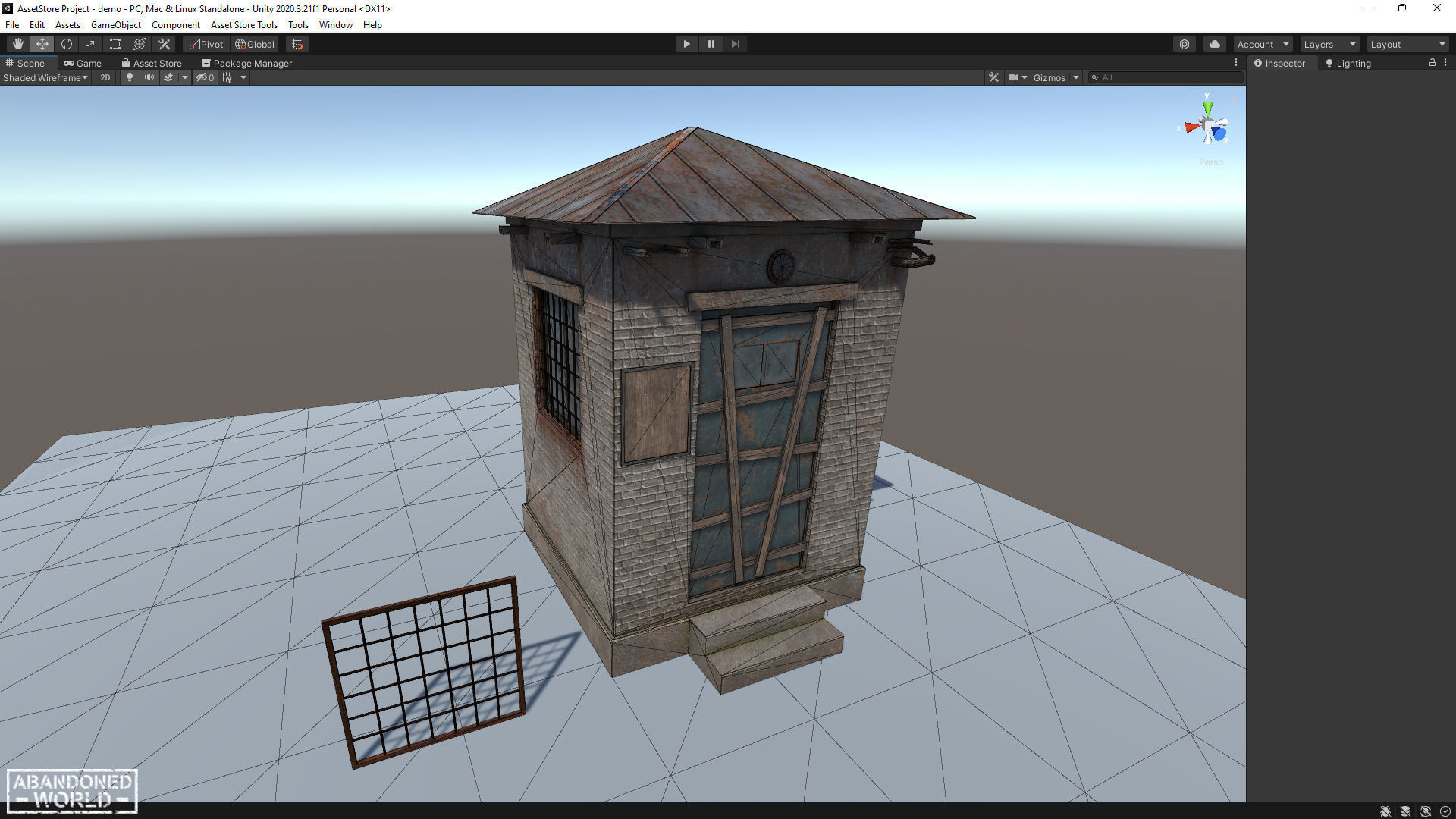Toggle Gizmos button in scene view
The height and width of the screenshot is (819, 1456).
point(1050,77)
